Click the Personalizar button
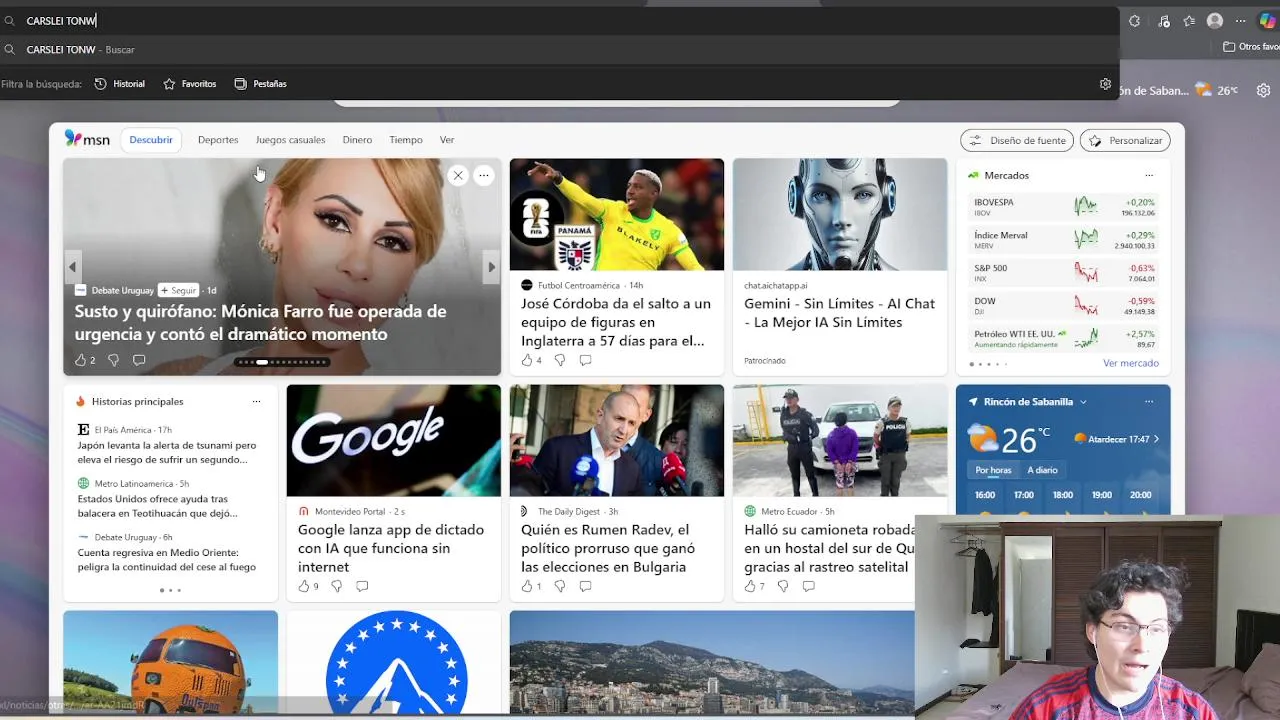1280x720 pixels. pos(1125,140)
